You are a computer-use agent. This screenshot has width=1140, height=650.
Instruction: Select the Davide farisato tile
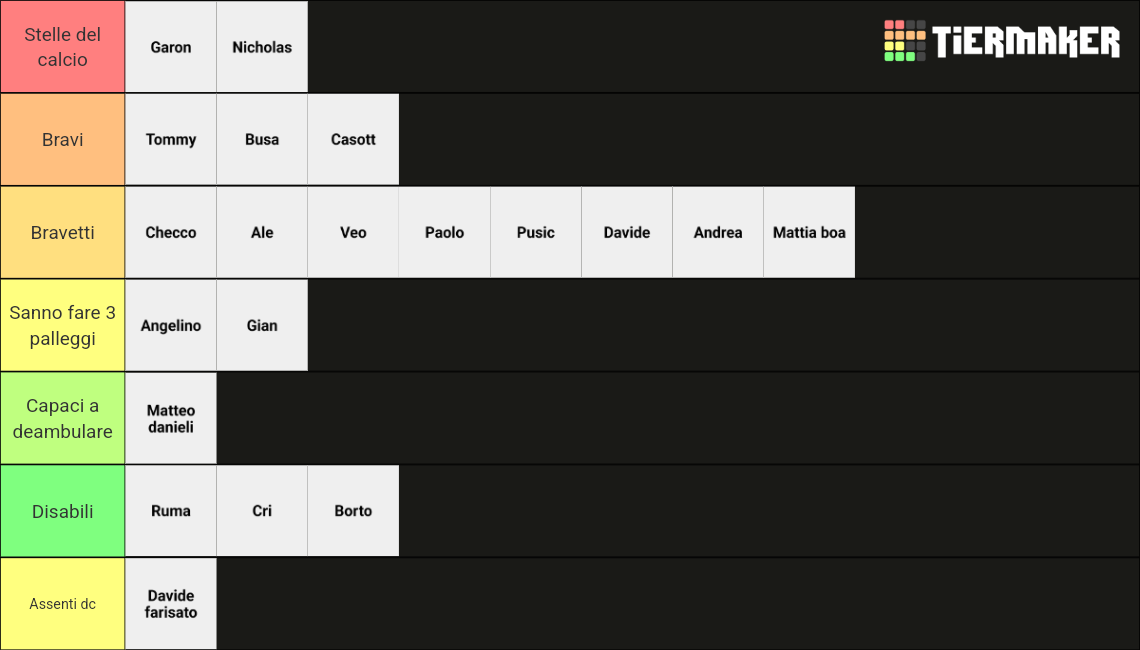[x=171, y=603]
